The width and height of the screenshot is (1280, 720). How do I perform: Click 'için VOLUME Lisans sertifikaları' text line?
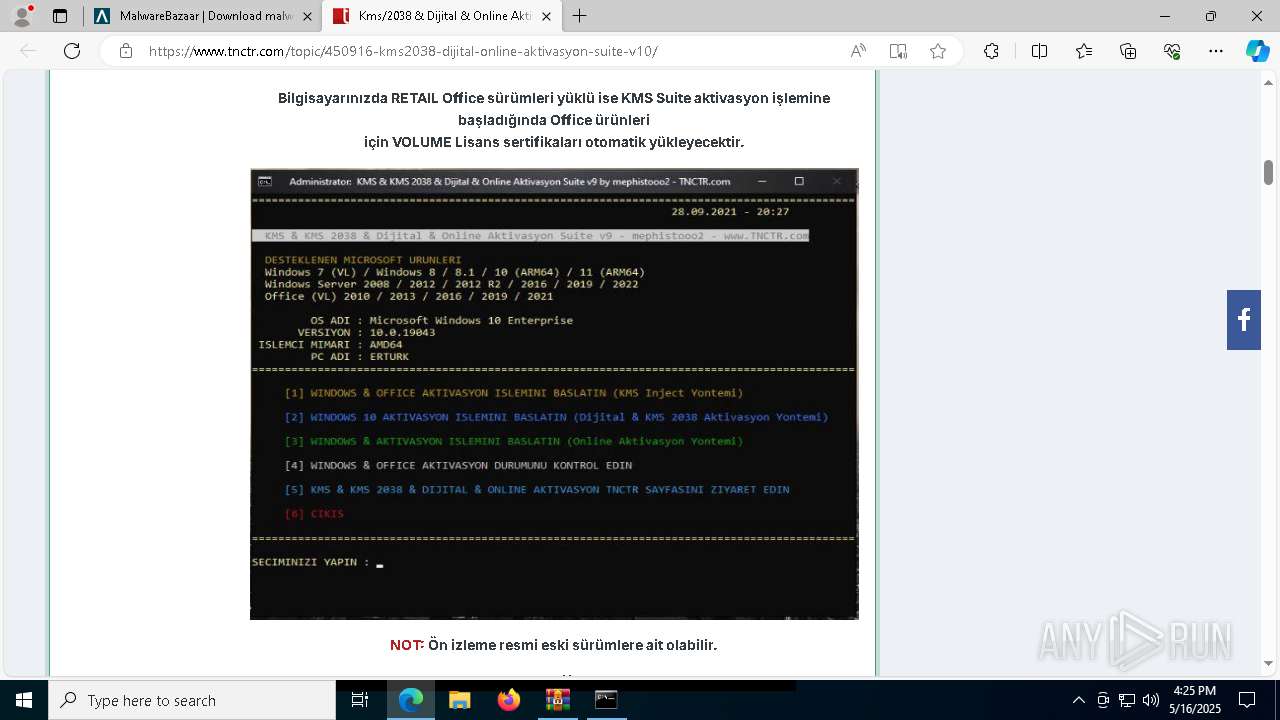point(554,142)
